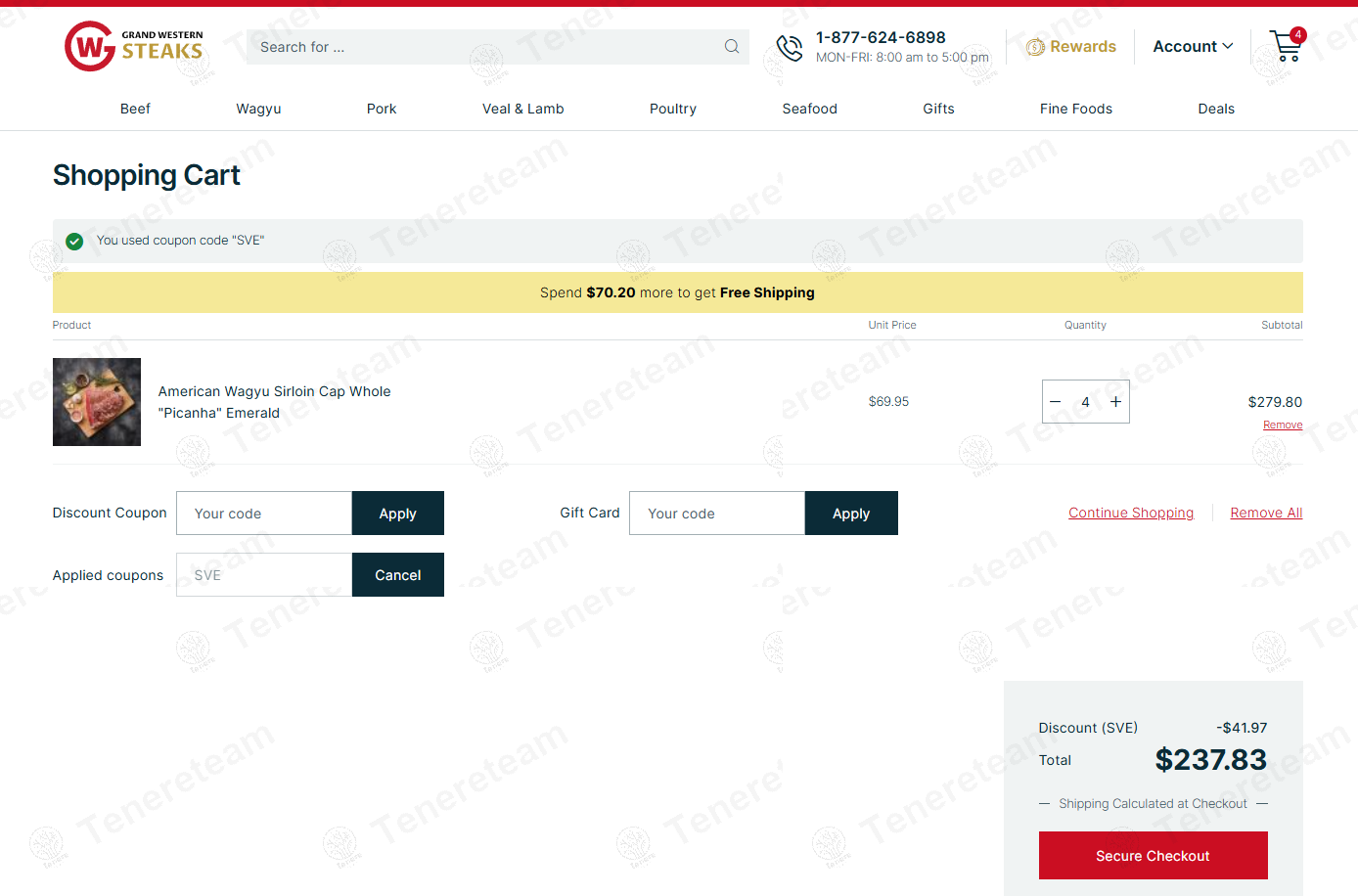The height and width of the screenshot is (896, 1358).
Task: Click the Rewards coin icon
Action: 1035,47
